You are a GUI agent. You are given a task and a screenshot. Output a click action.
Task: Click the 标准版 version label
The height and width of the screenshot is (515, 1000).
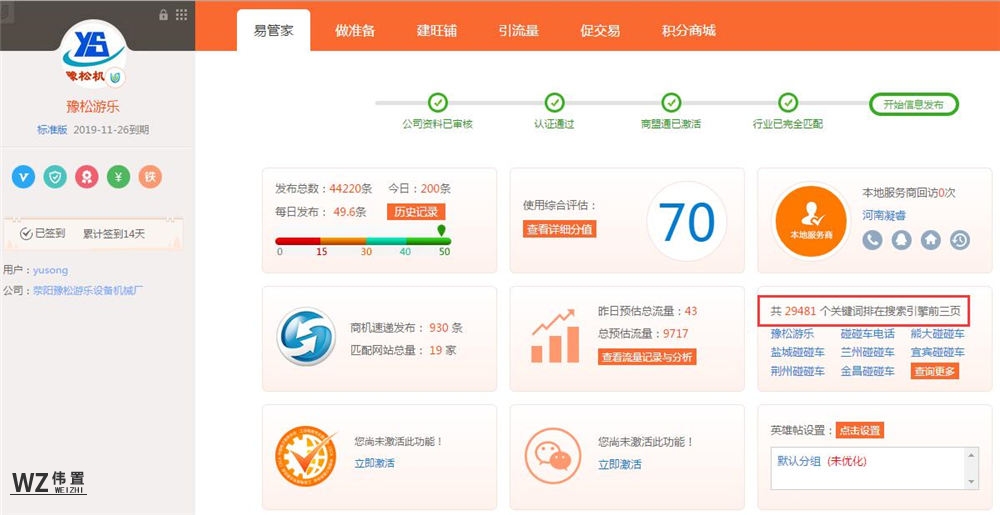tap(52, 129)
